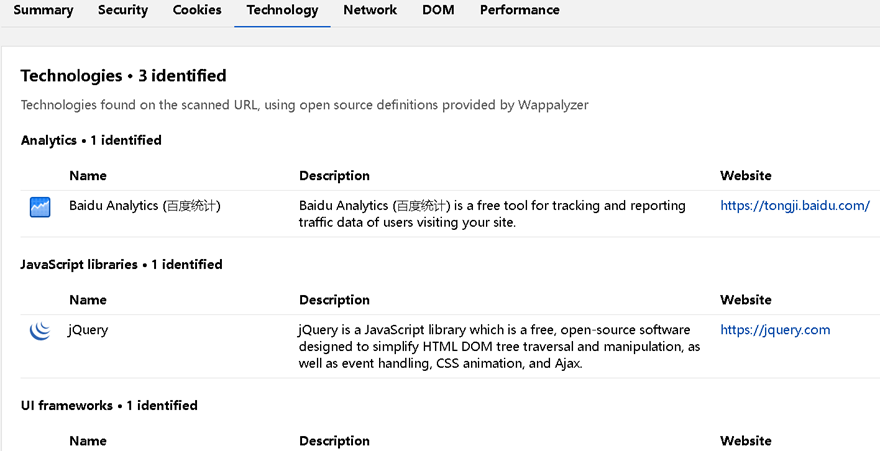
Task: Click the Baidu Analytics name entry
Action: [x=145, y=206]
